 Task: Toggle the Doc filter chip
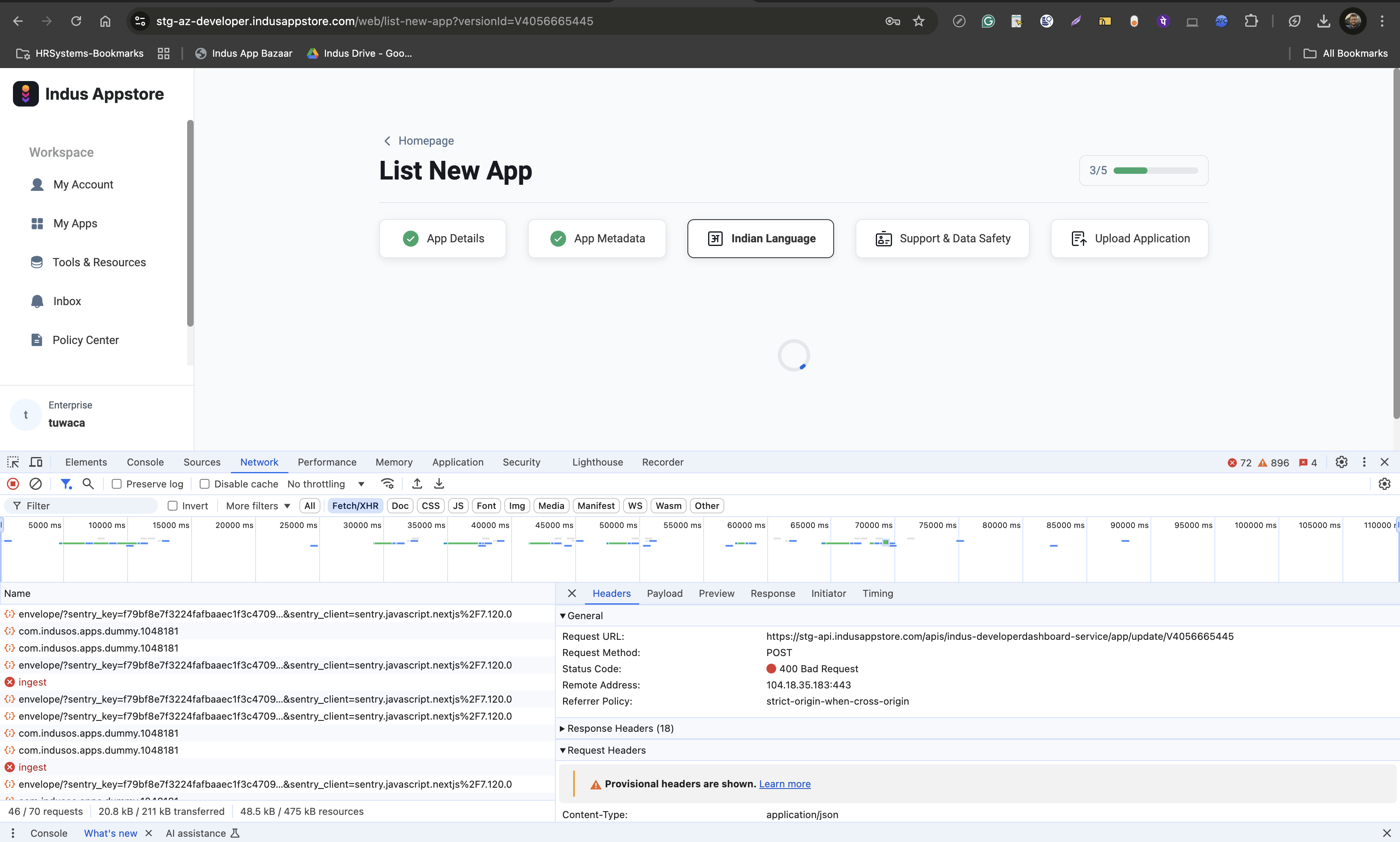click(400, 506)
